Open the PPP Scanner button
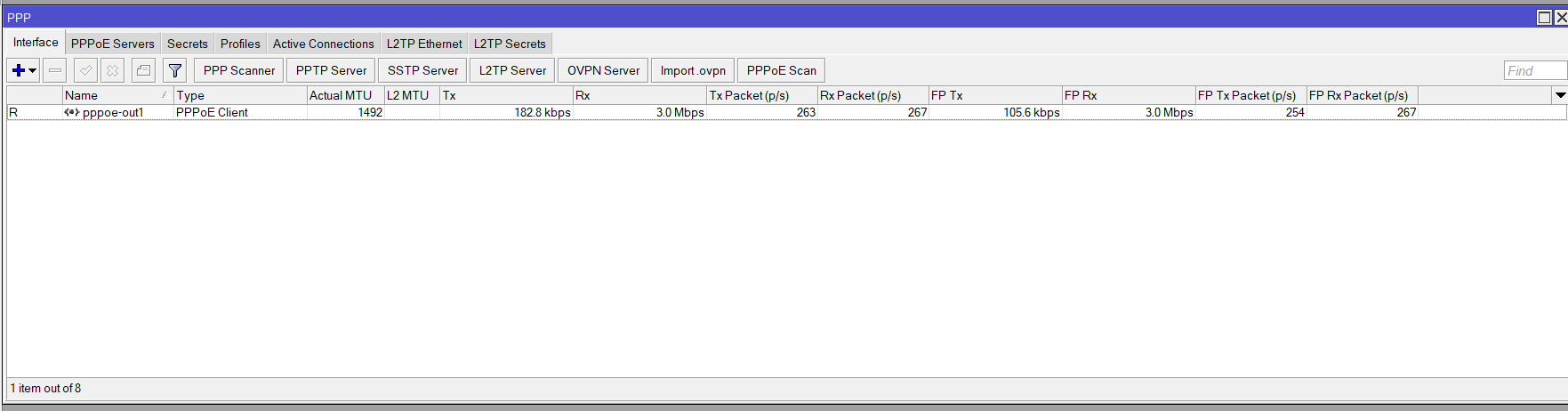This screenshot has height=411, width=1568. (x=239, y=70)
